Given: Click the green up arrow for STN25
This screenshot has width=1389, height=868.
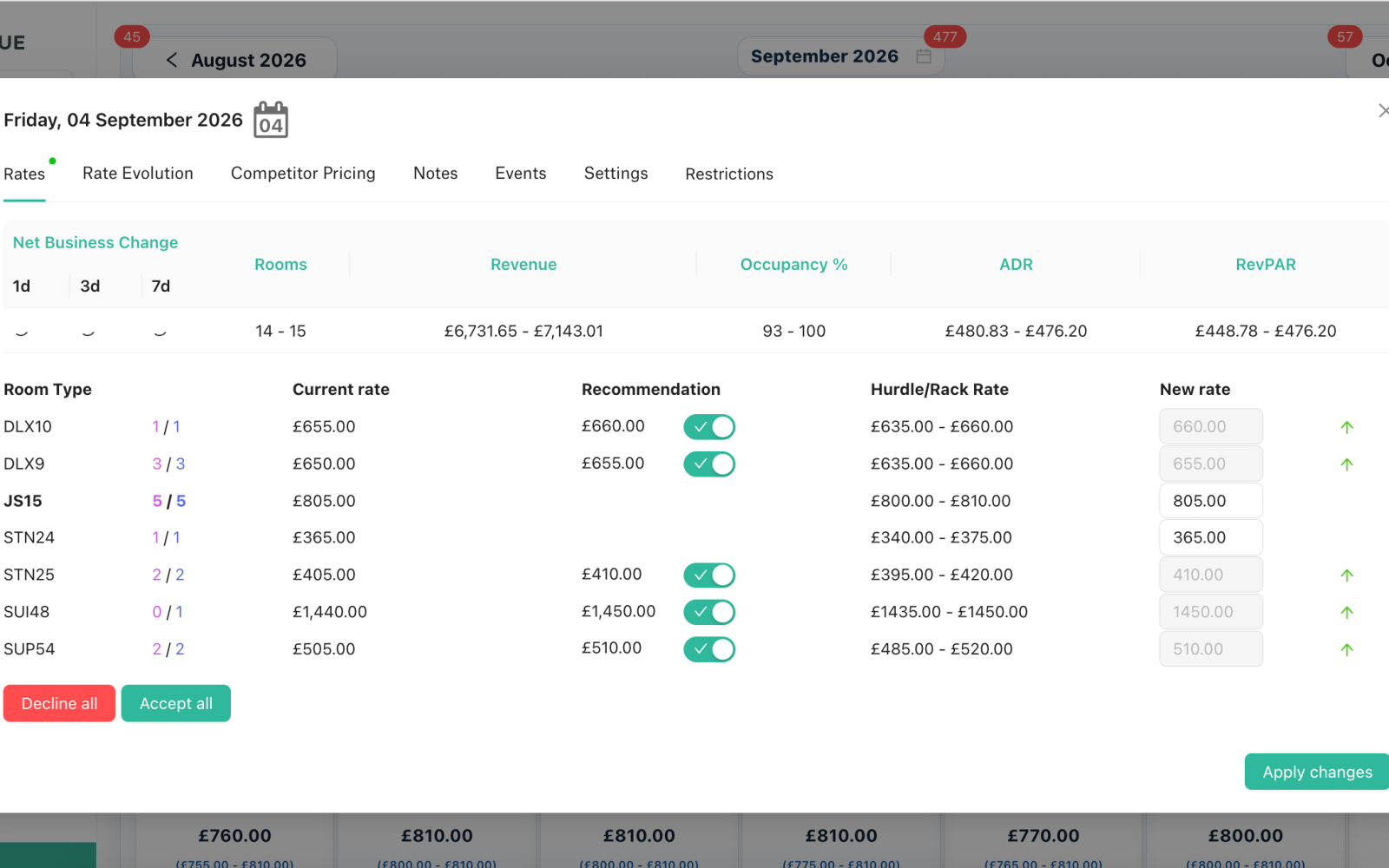Looking at the screenshot, I should [x=1346, y=575].
